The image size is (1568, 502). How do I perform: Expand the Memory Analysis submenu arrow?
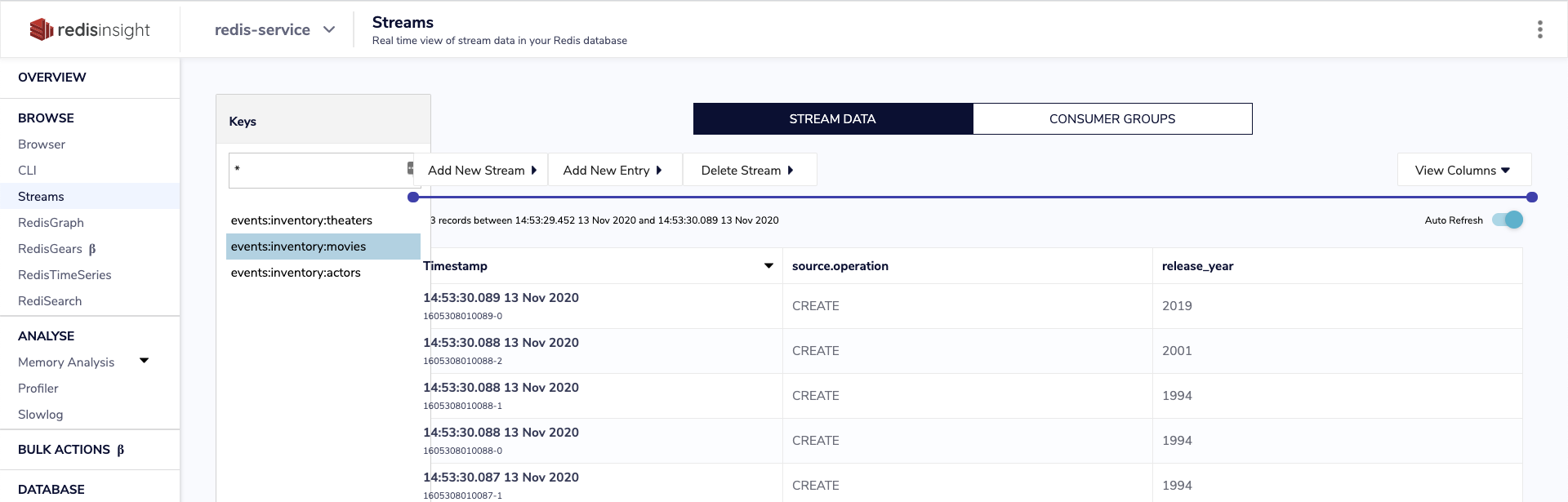[x=145, y=361]
